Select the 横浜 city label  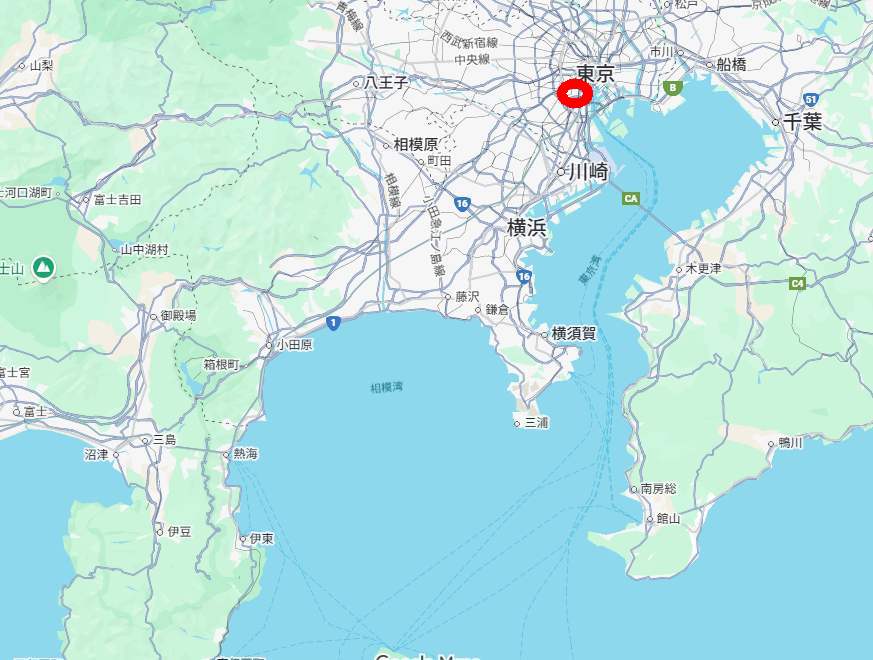(526, 228)
